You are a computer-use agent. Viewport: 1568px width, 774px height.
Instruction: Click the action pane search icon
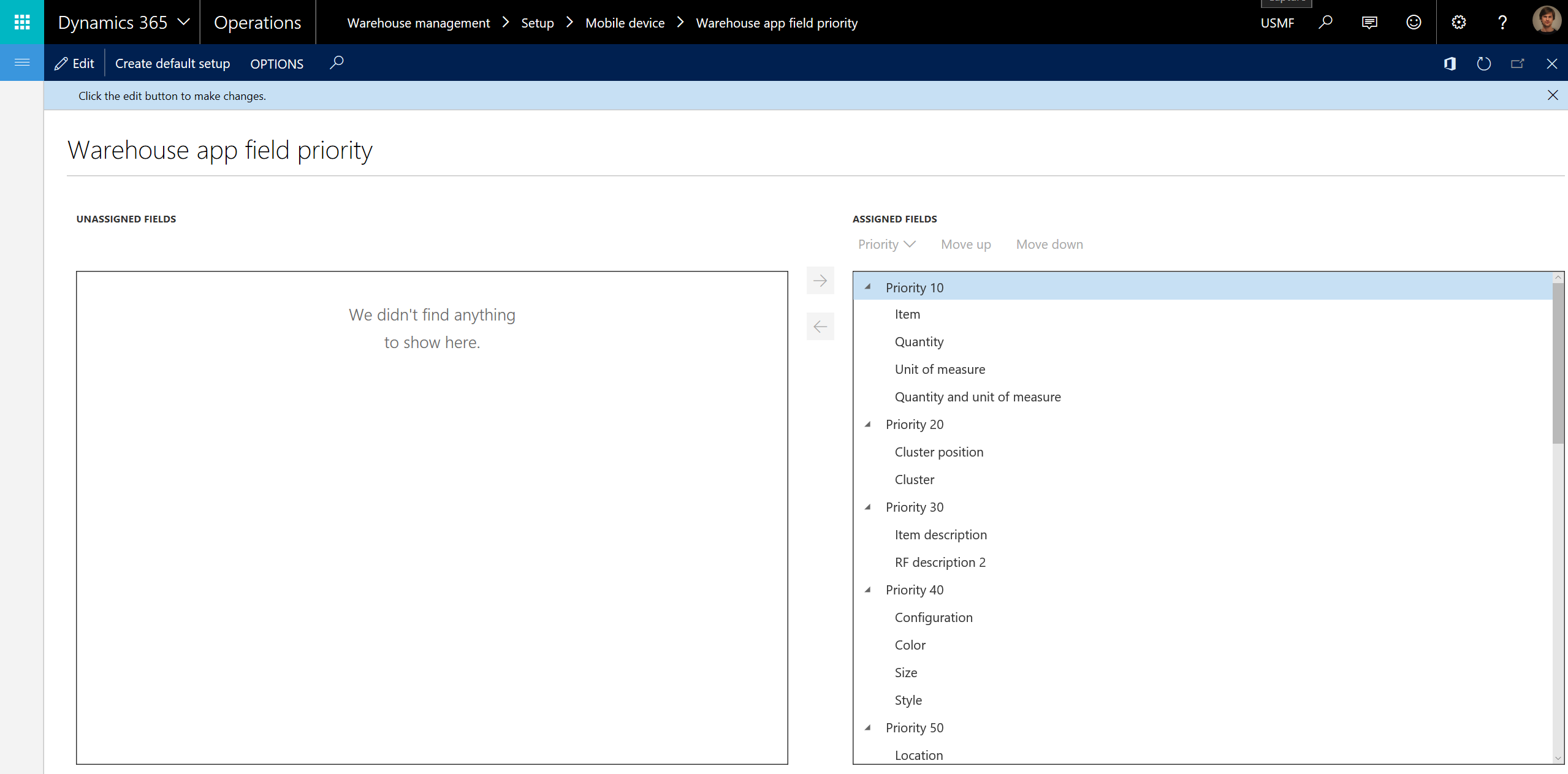coord(337,63)
